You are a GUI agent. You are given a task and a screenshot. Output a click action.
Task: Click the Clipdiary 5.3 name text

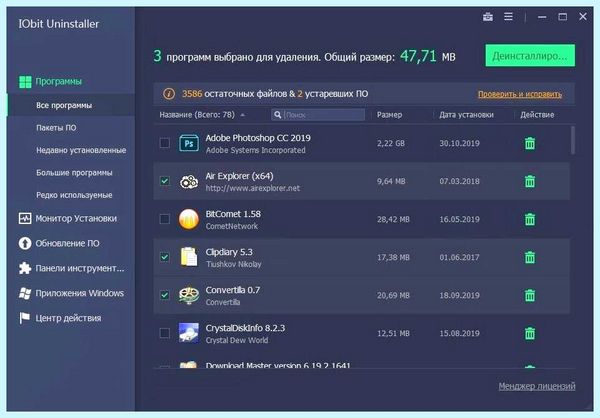coord(229,252)
